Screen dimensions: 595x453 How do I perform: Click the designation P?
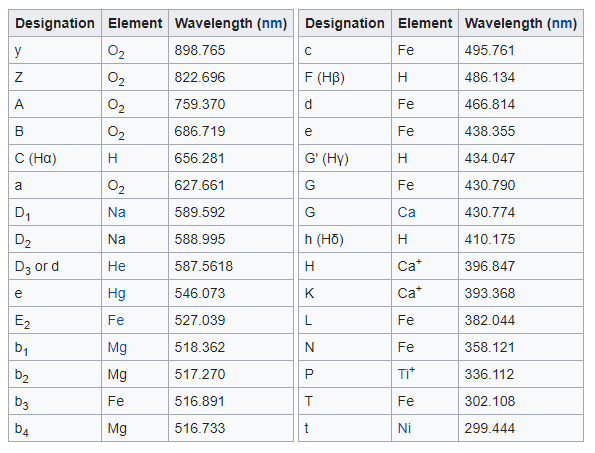309,374
